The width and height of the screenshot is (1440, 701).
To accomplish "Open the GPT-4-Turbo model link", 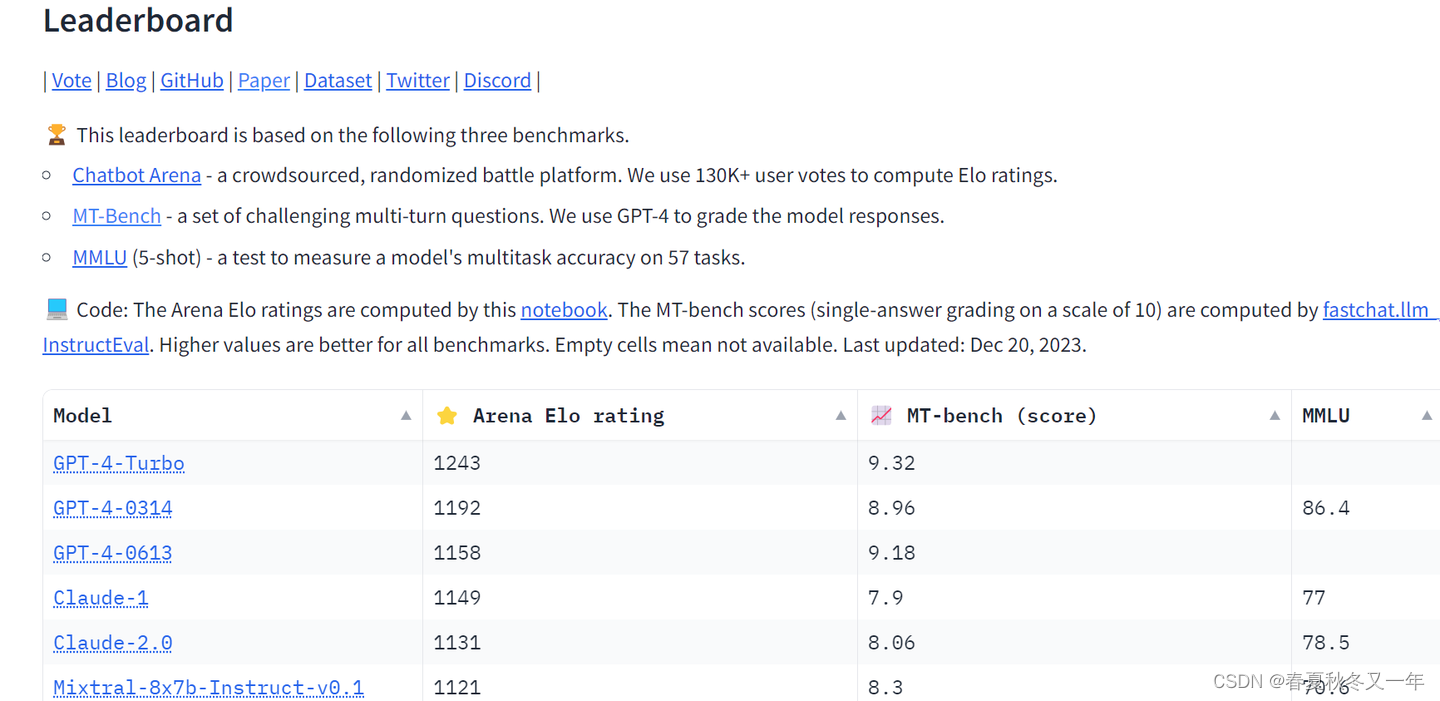I will click(119, 464).
